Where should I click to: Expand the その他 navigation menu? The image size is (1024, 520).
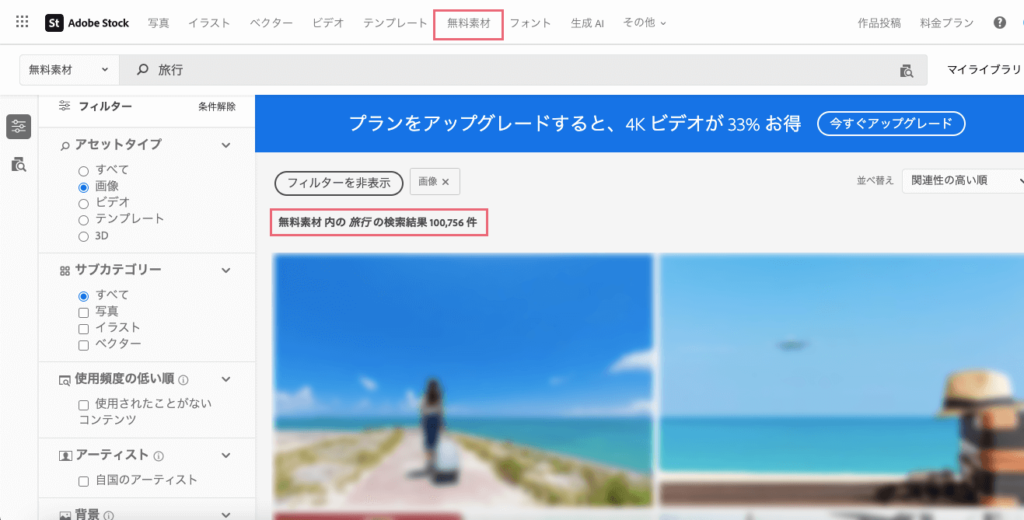[x=644, y=22]
